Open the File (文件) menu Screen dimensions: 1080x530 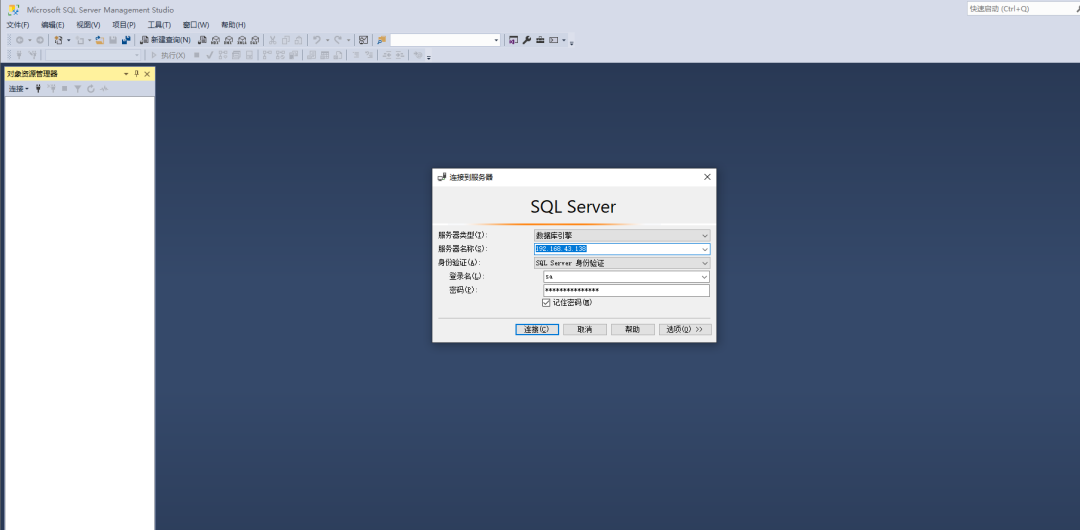click(18, 25)
